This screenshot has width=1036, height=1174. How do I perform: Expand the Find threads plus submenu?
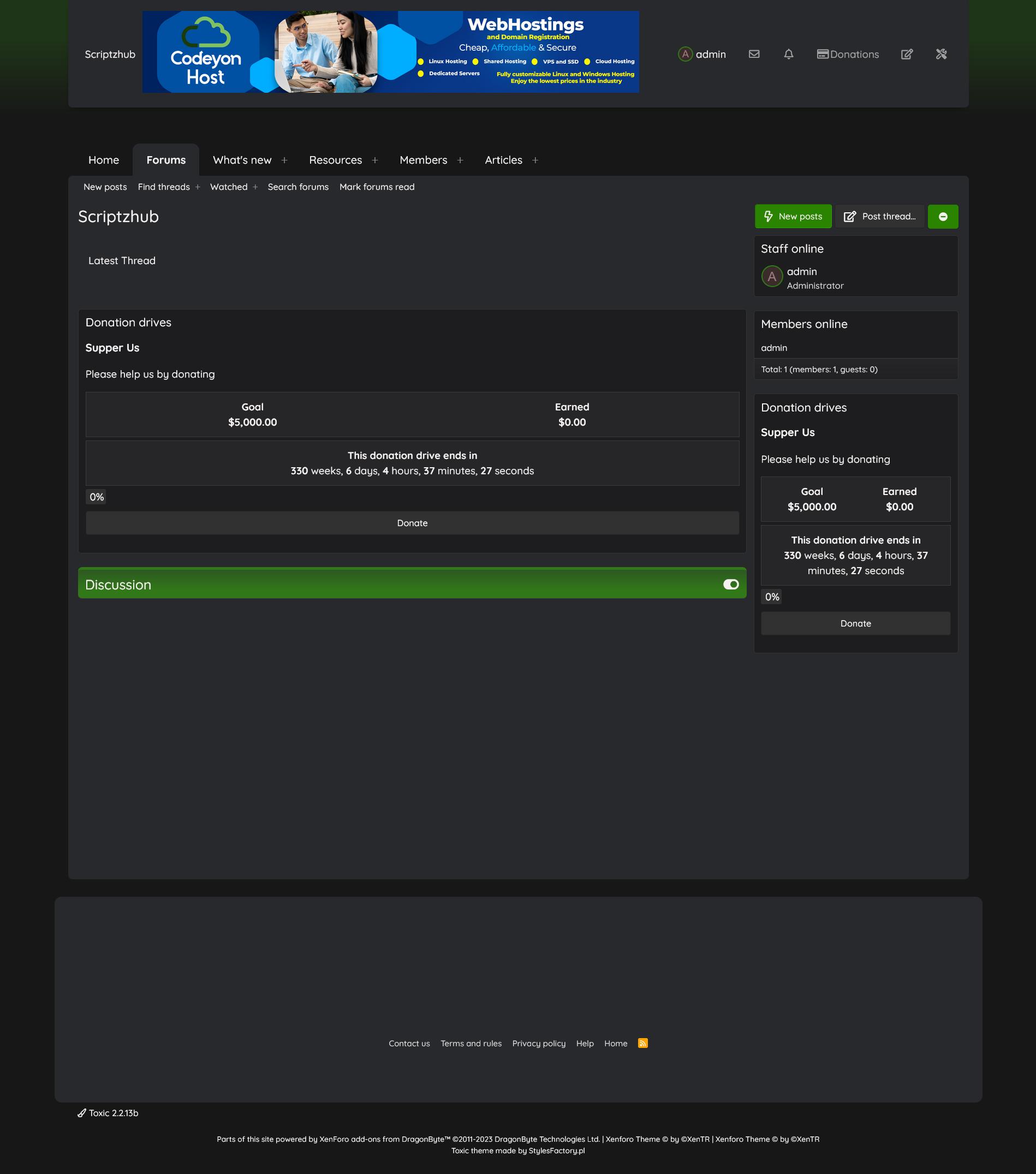click(x=198, y=187)
